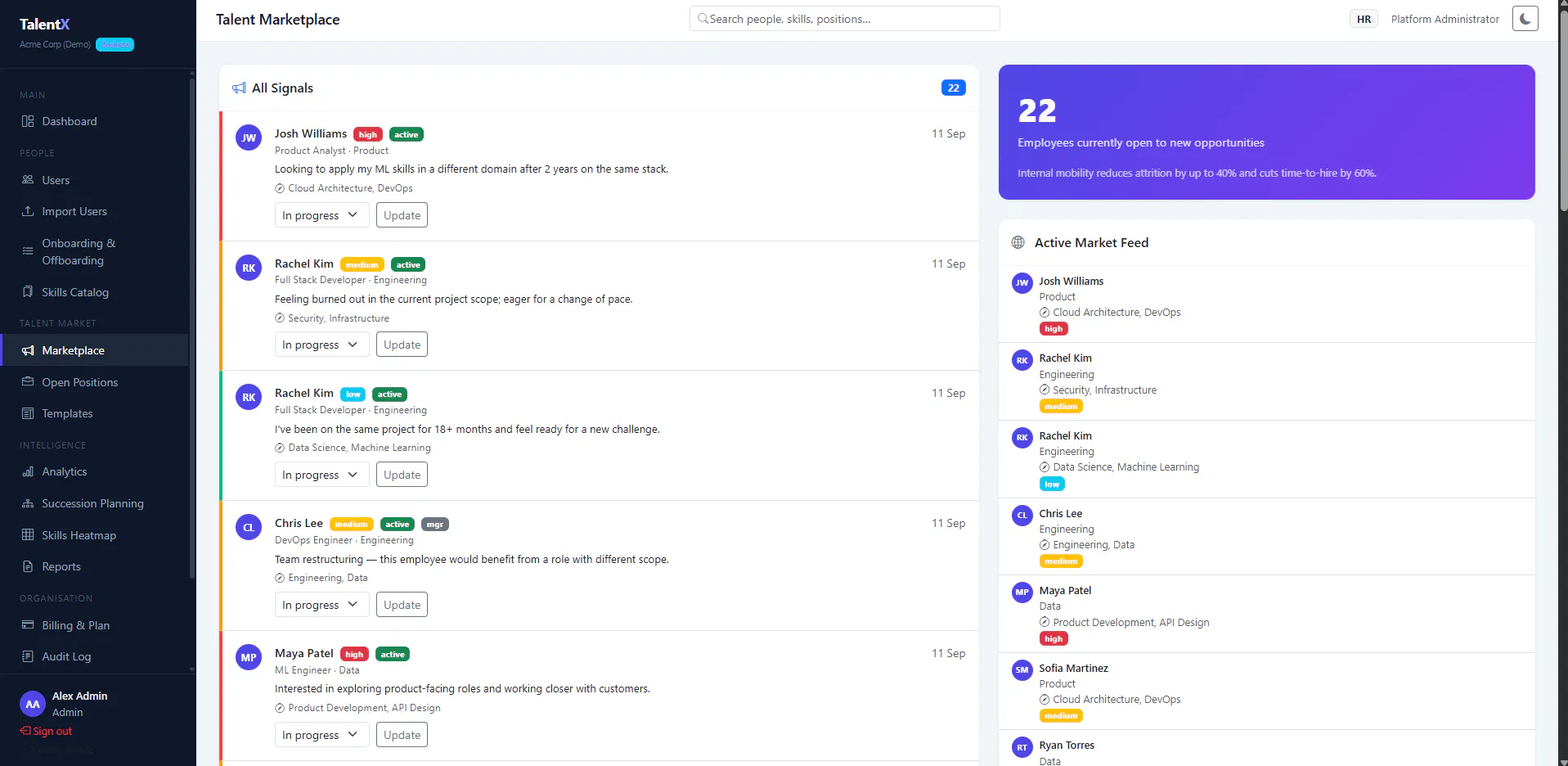Viewport: 1568px width, 766px height.
Task: Expand the status dropdown on Rachel Kim's 18+ months signal
Action: (x=321, y=475)
